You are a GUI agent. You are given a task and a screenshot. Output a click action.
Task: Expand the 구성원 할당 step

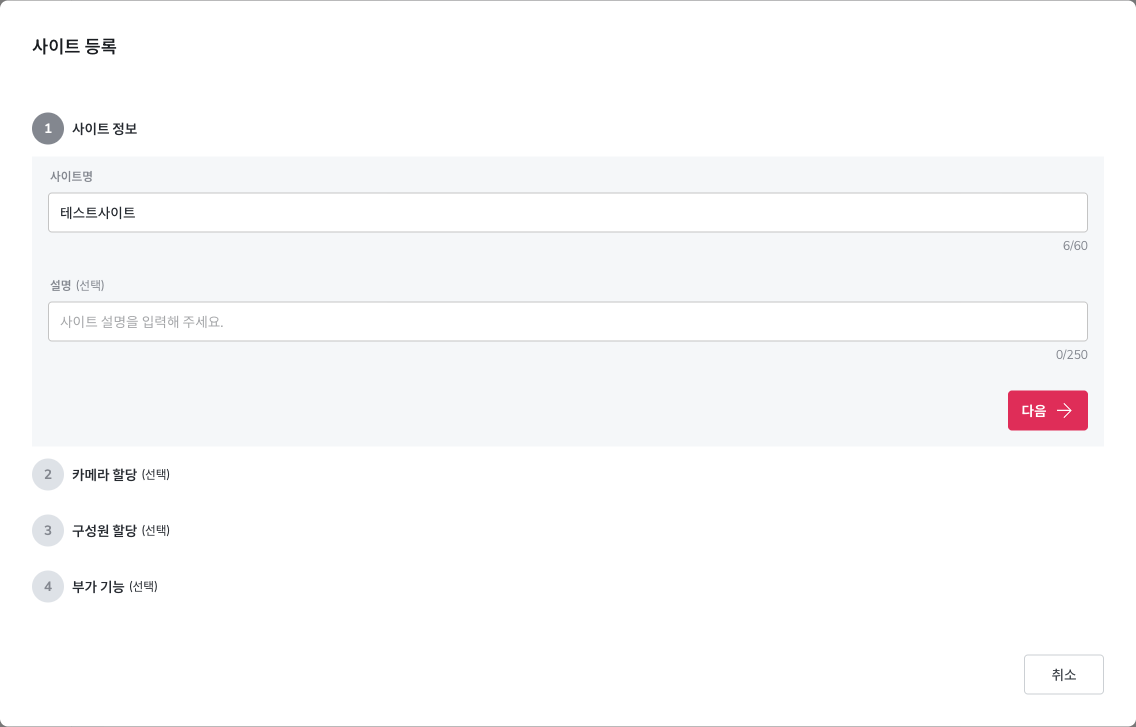coord(104,530)
